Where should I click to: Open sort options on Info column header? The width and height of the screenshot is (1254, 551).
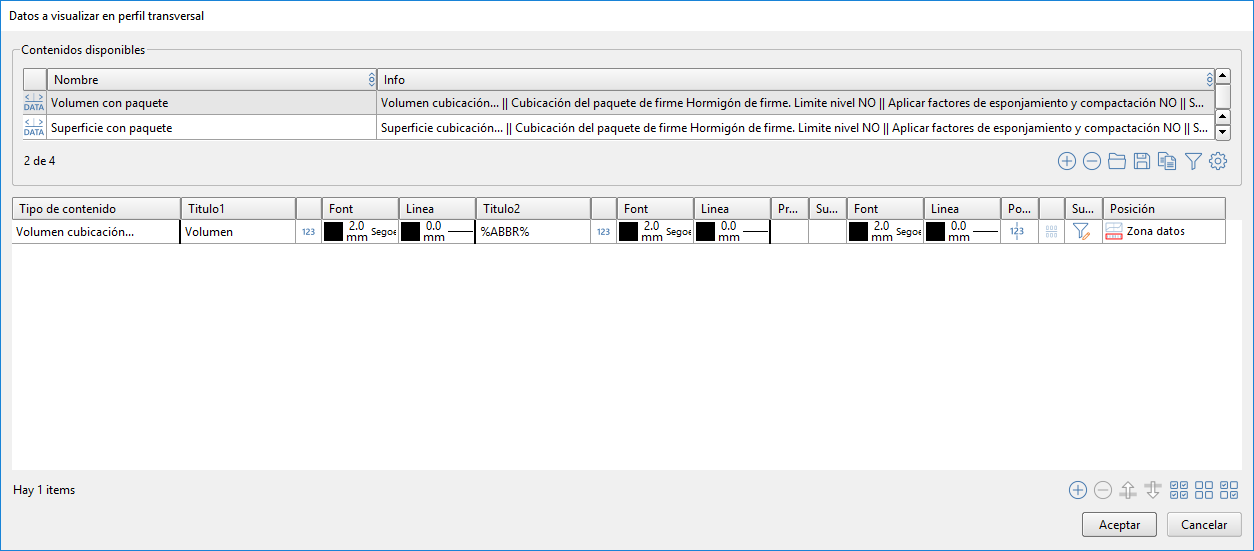click(1210, 79)
